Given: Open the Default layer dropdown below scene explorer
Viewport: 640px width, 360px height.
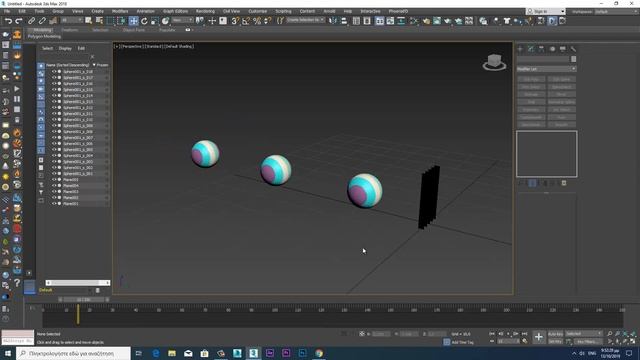Looking at the screenshot, I should pyautogui.click(x=66, y=290).
